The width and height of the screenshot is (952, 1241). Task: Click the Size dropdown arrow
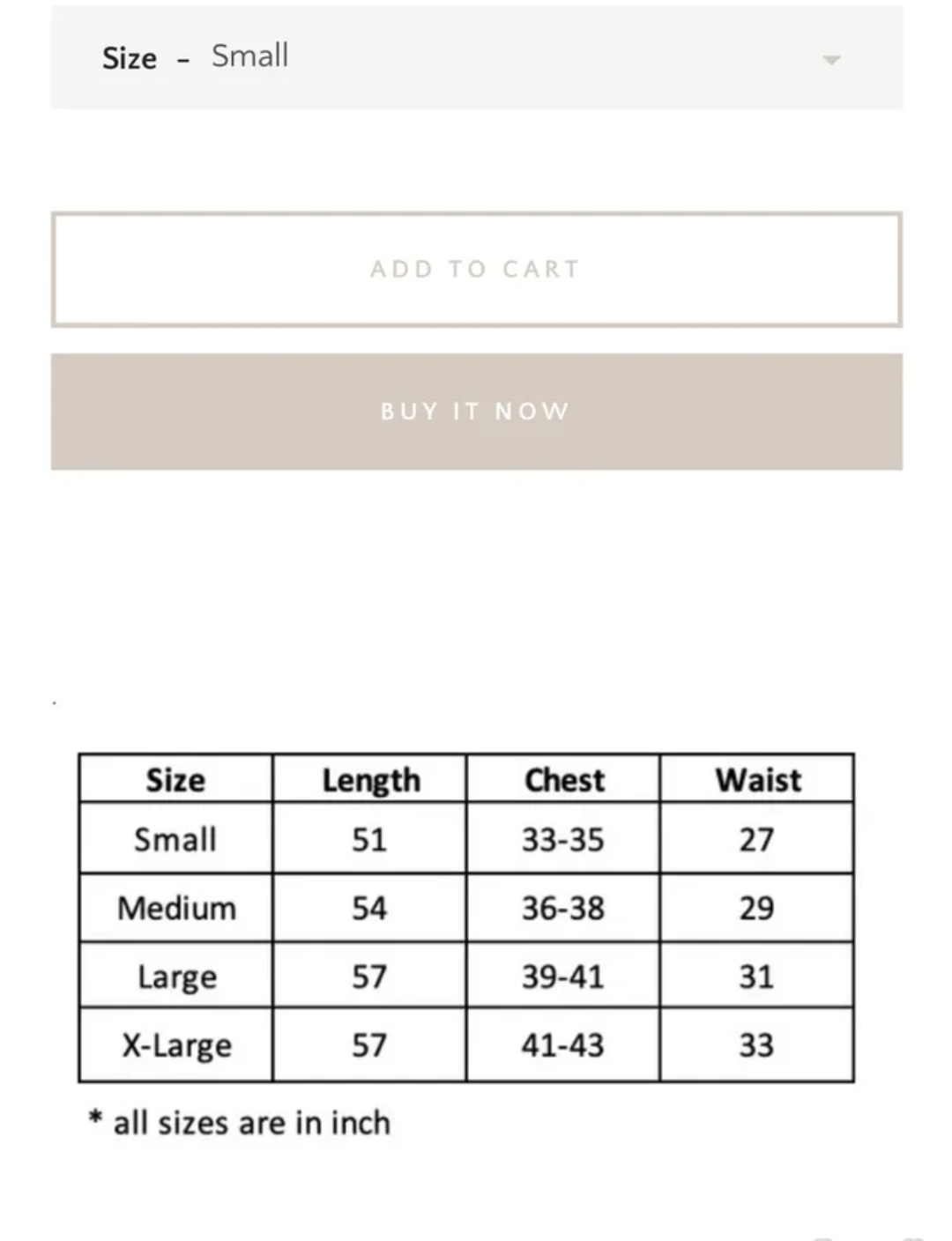click(x=830, y=60)
